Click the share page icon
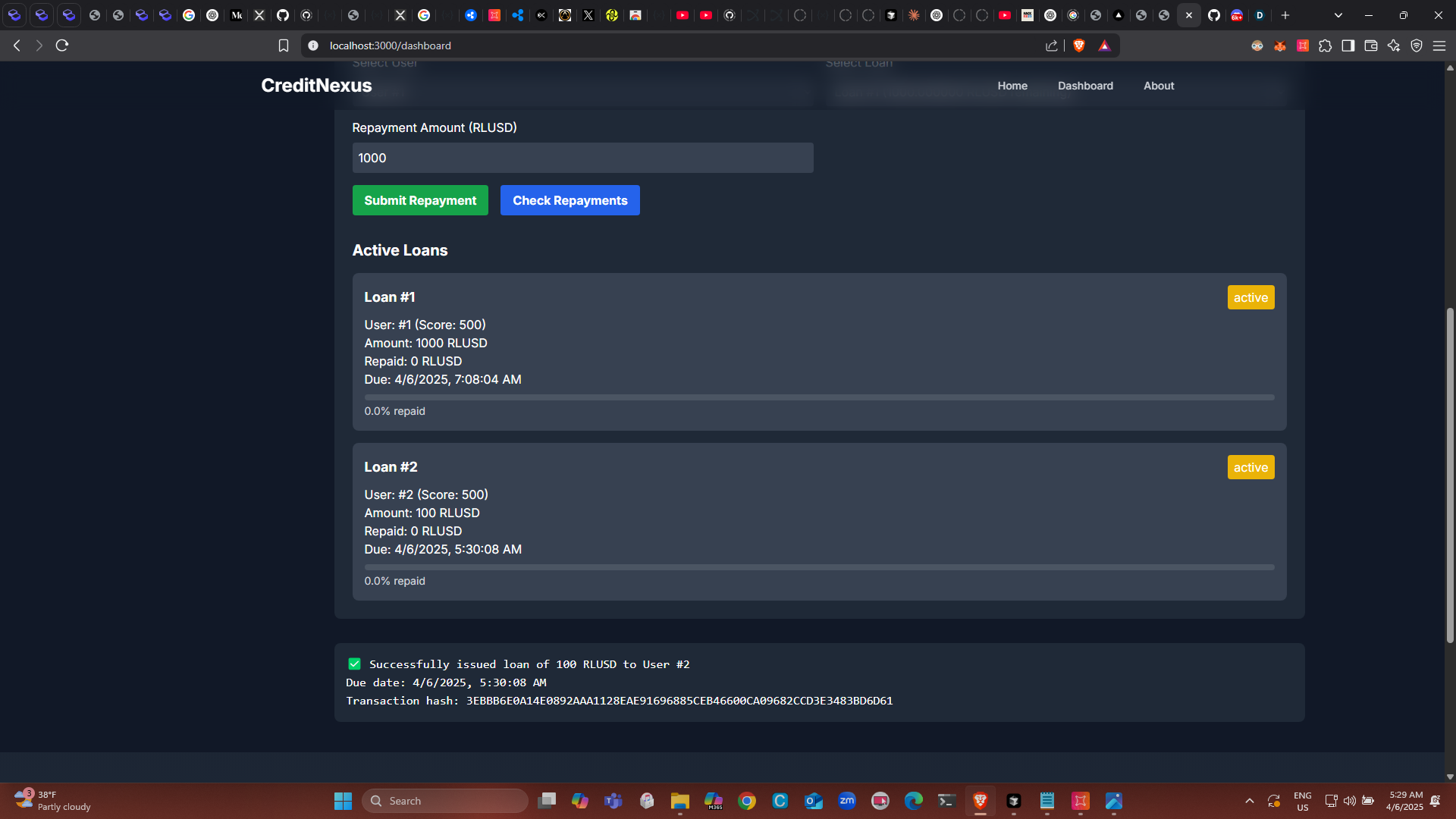Screen dimensions: 1456x819 1052,45
